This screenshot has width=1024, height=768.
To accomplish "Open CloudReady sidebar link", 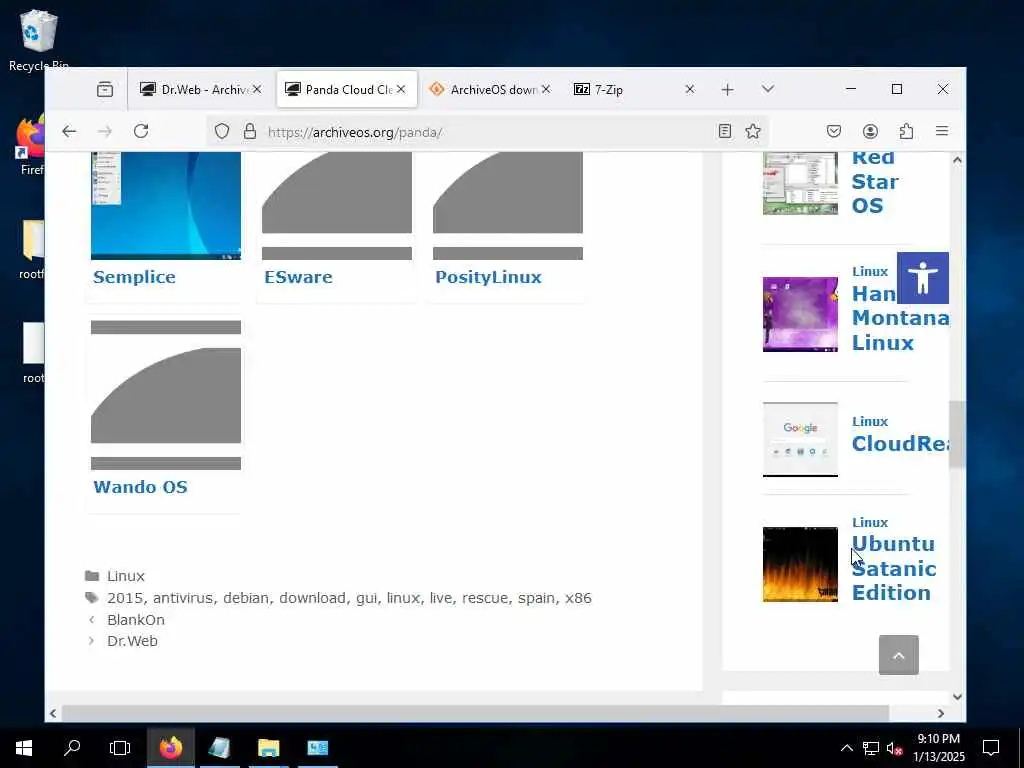I will click(x=900, y=443).
